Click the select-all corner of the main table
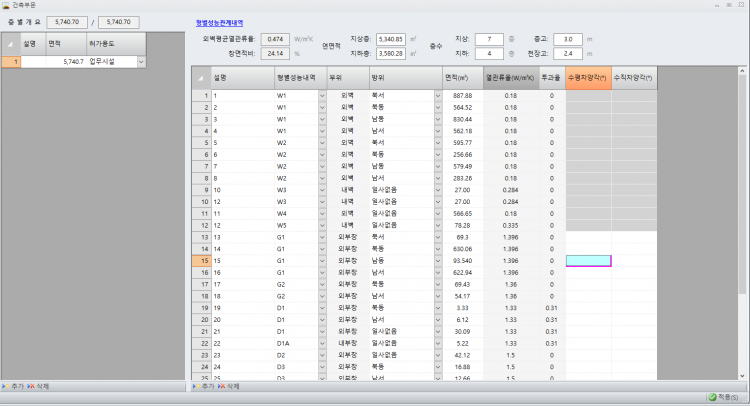 [200, 77]
